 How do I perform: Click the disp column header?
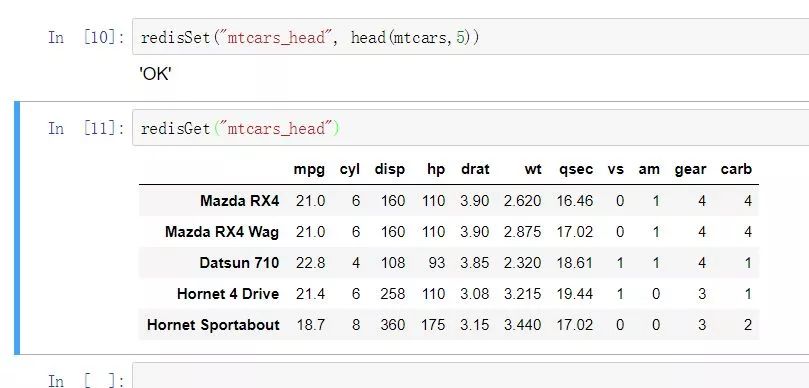tap(390, 169)
